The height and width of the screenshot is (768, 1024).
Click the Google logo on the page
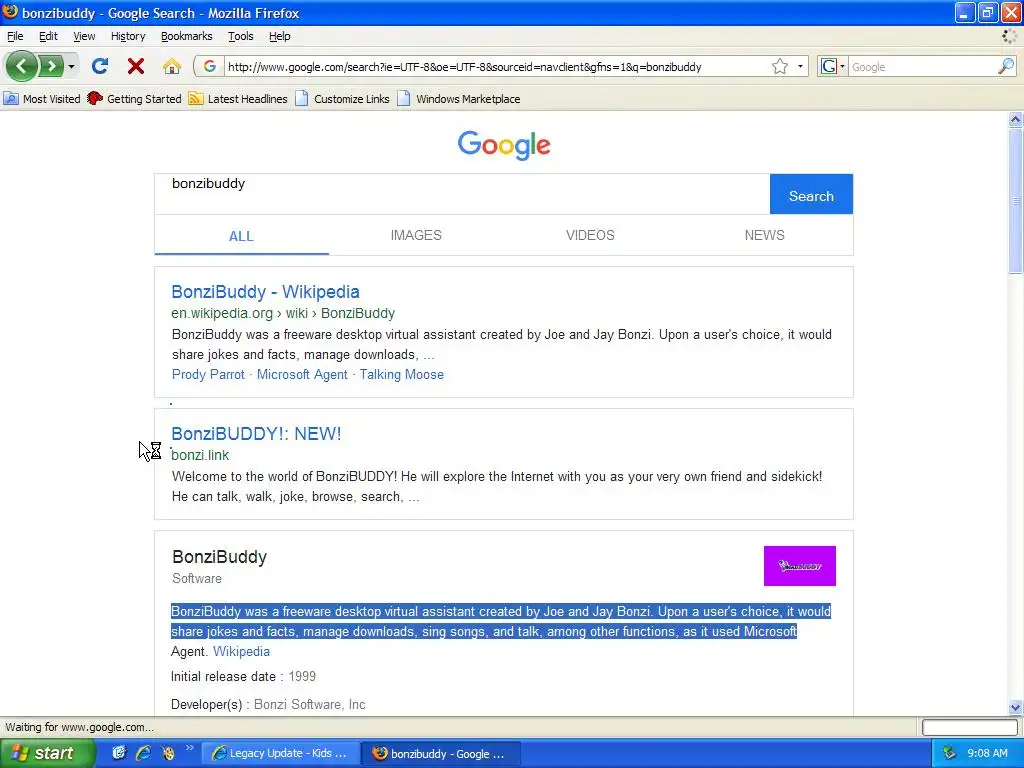pos(504,145)
